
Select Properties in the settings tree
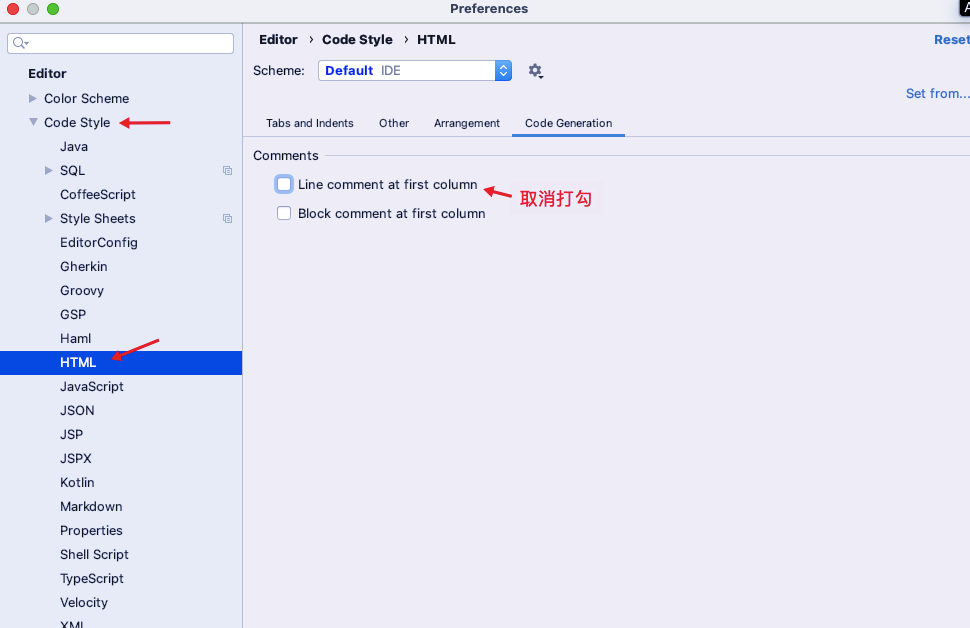91,531
